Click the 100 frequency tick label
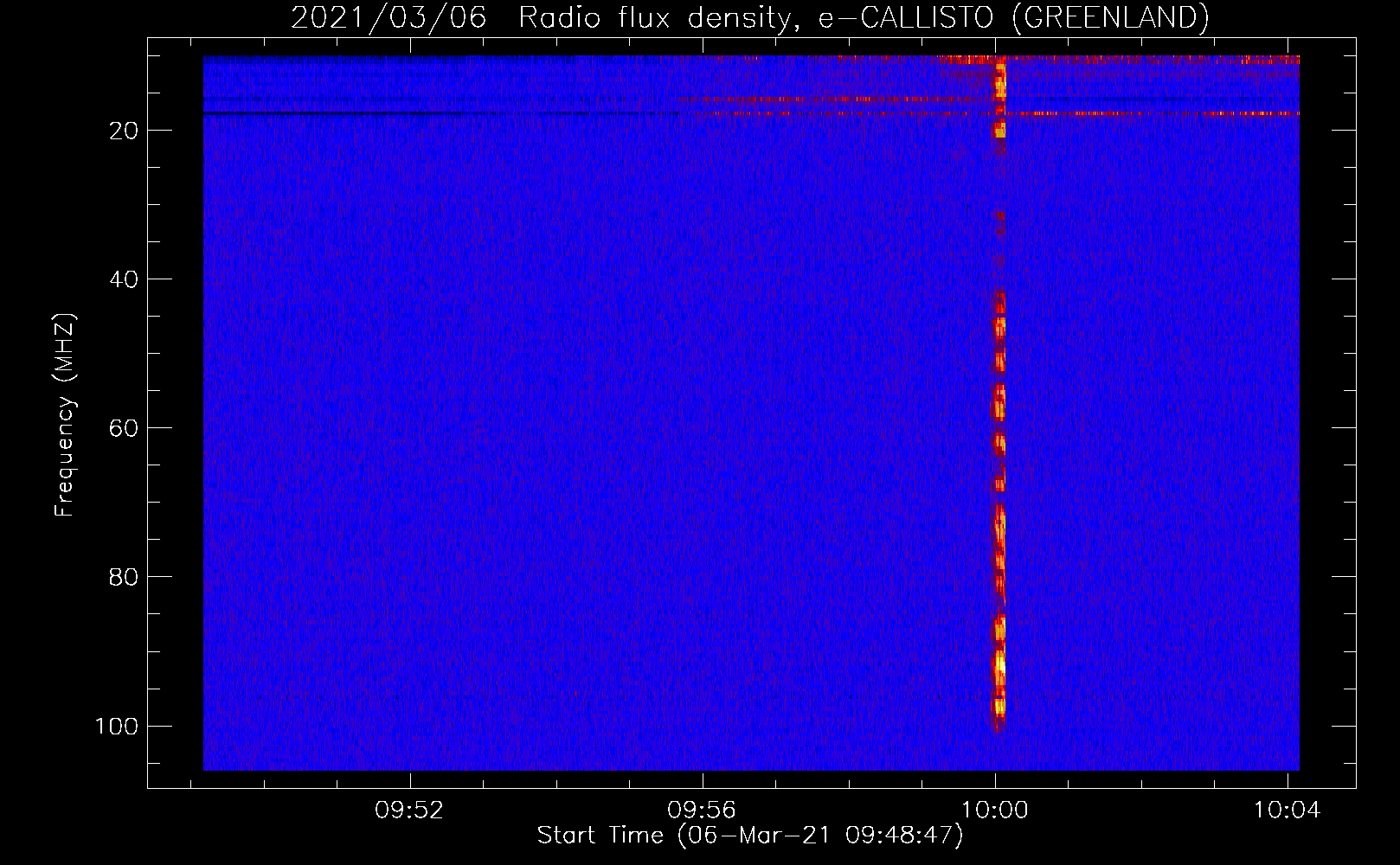The height and width of the screenshot is (865, 1400). click(117, 726)
